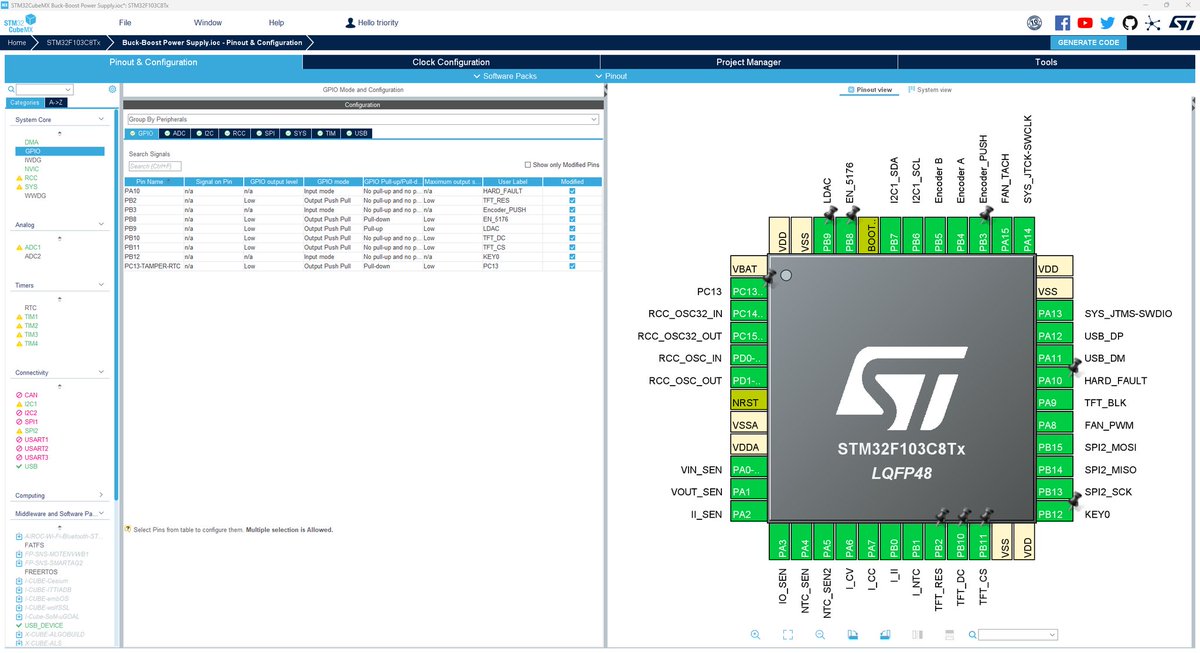
Task: Open the Window menu
Action: point(208,22)
